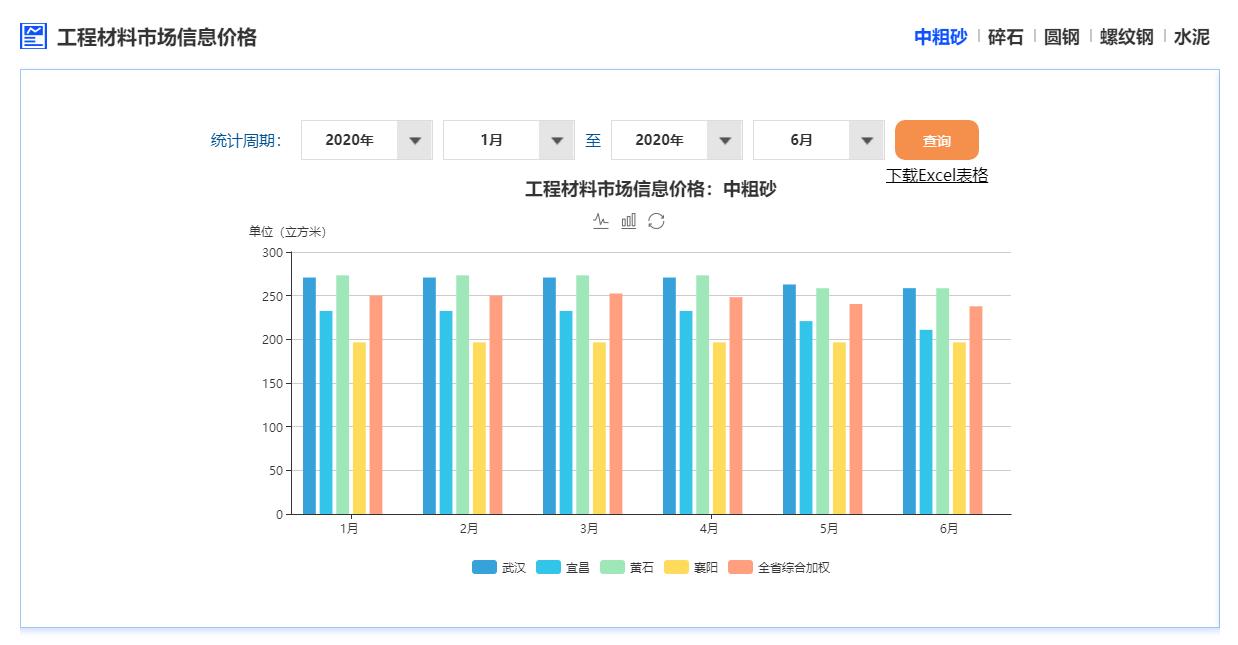Screen dimensions: 1238x645
Task: Click the page title logo icon
Action: (33, 37)
